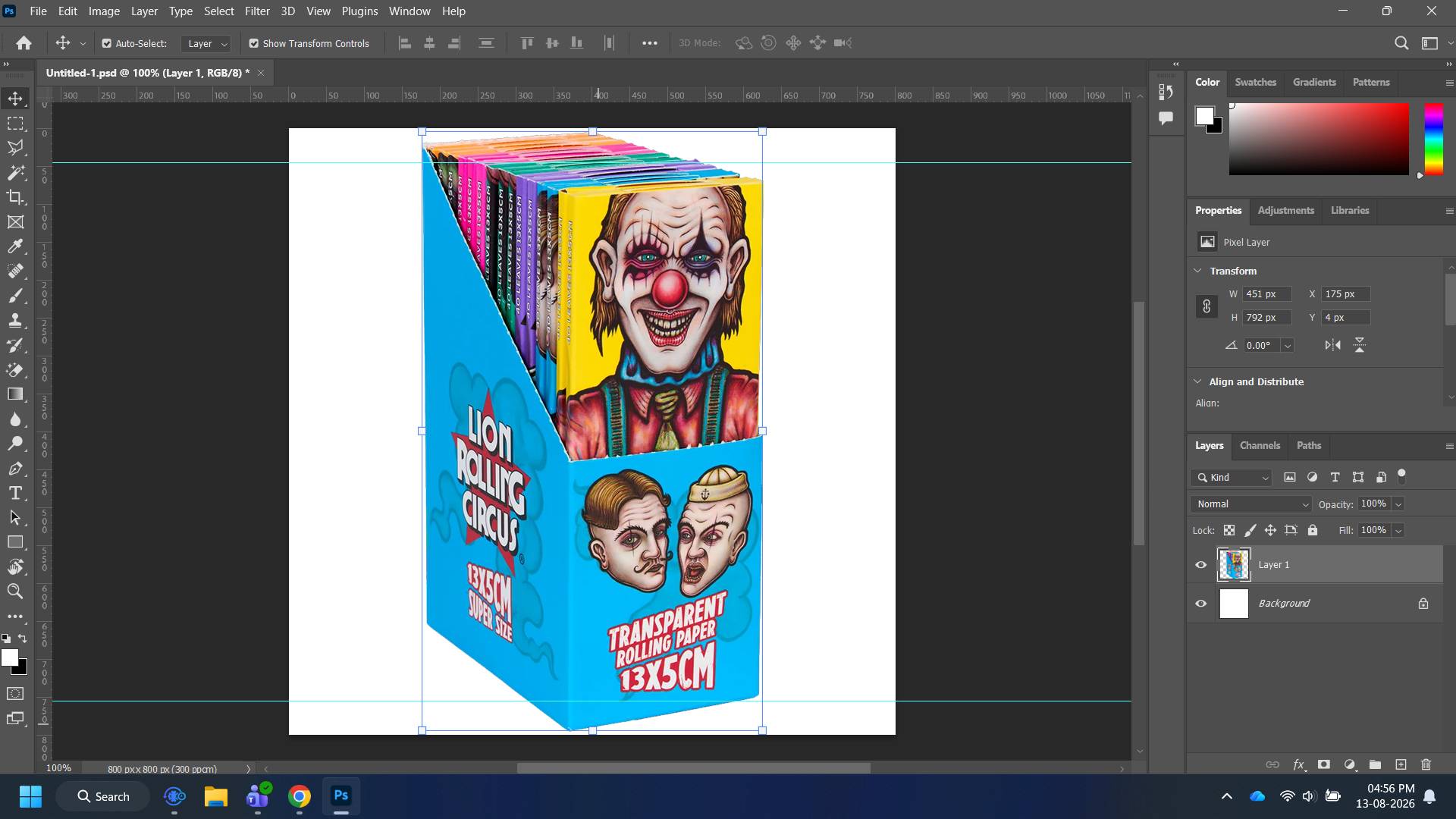
Task: Click the width W input field
Action: (x=1266, y=294)
